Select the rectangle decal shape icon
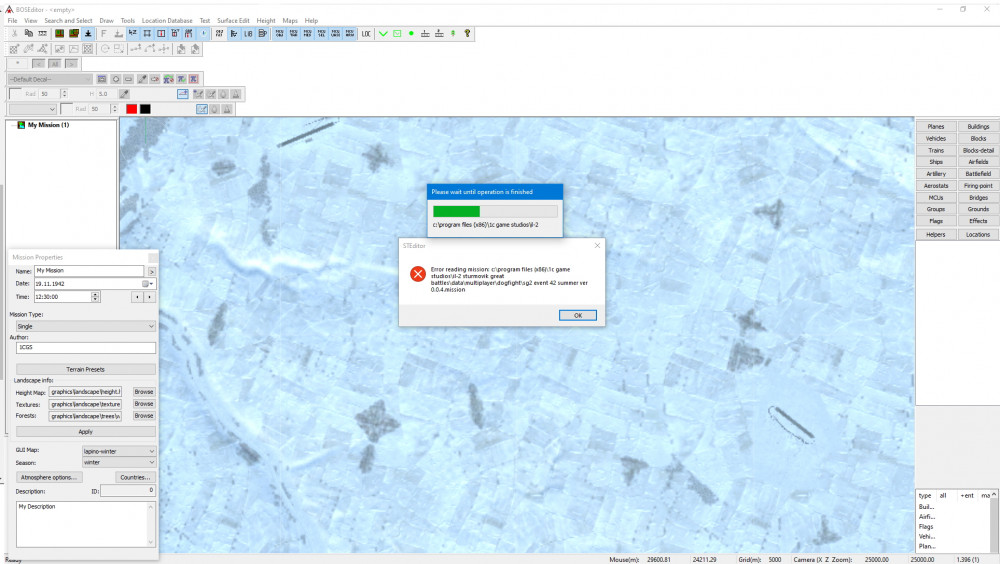 (x=129, y=79)
